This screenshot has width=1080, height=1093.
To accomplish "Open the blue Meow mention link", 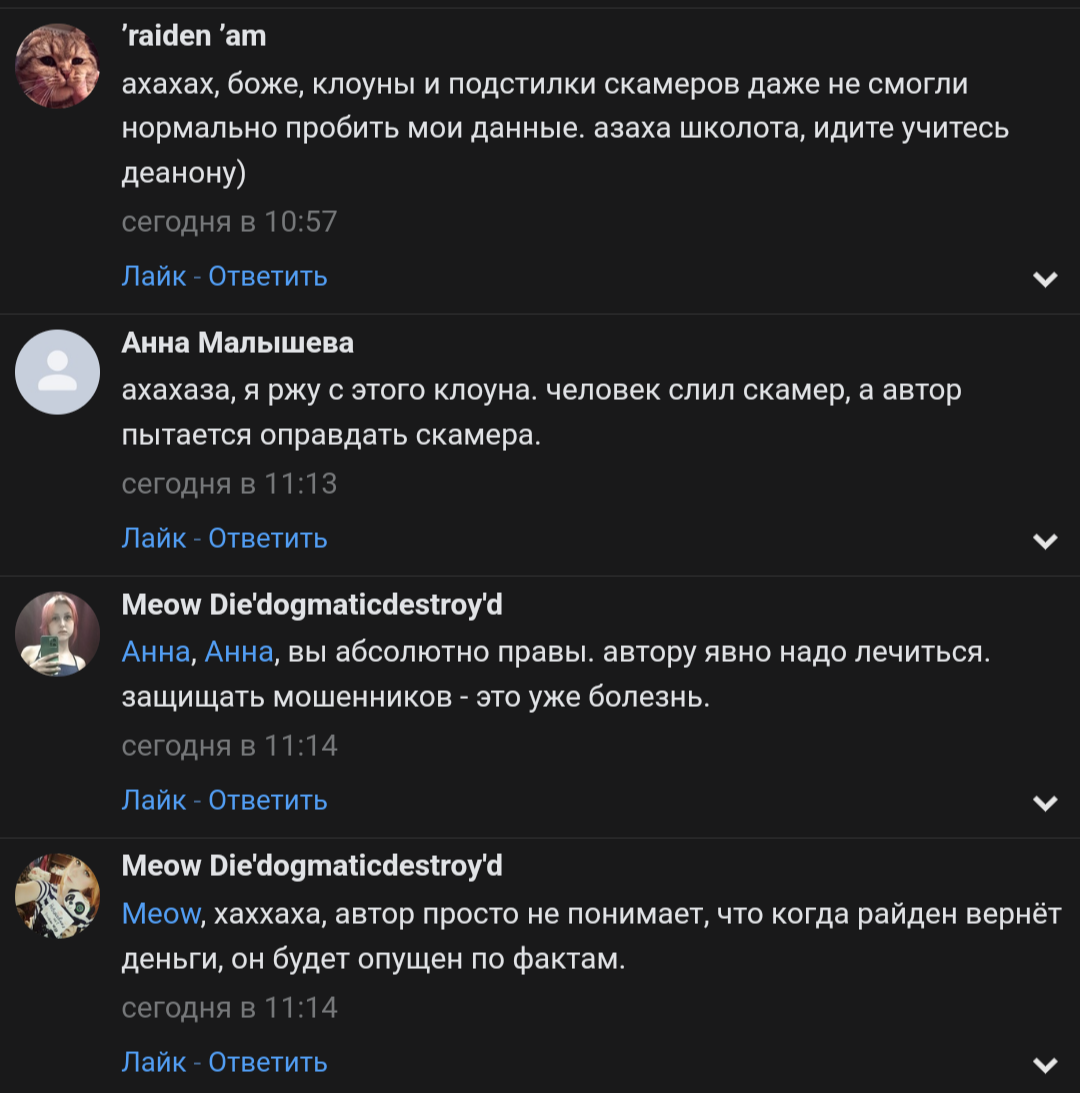I will (161, 914).
